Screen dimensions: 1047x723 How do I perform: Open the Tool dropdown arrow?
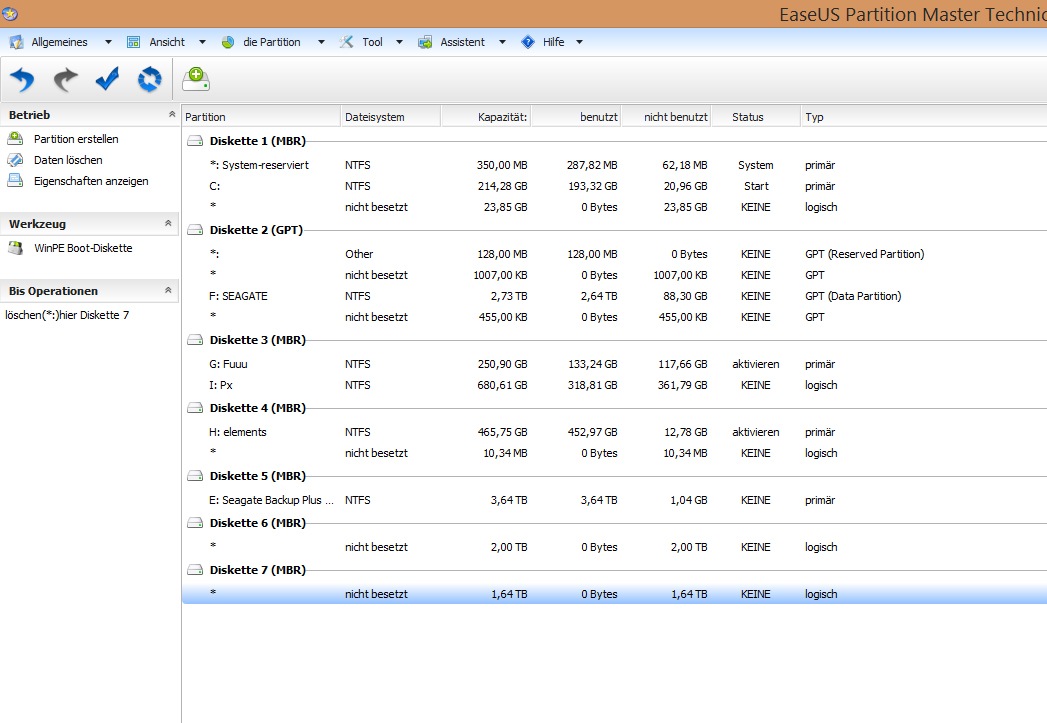pos(399,42)
